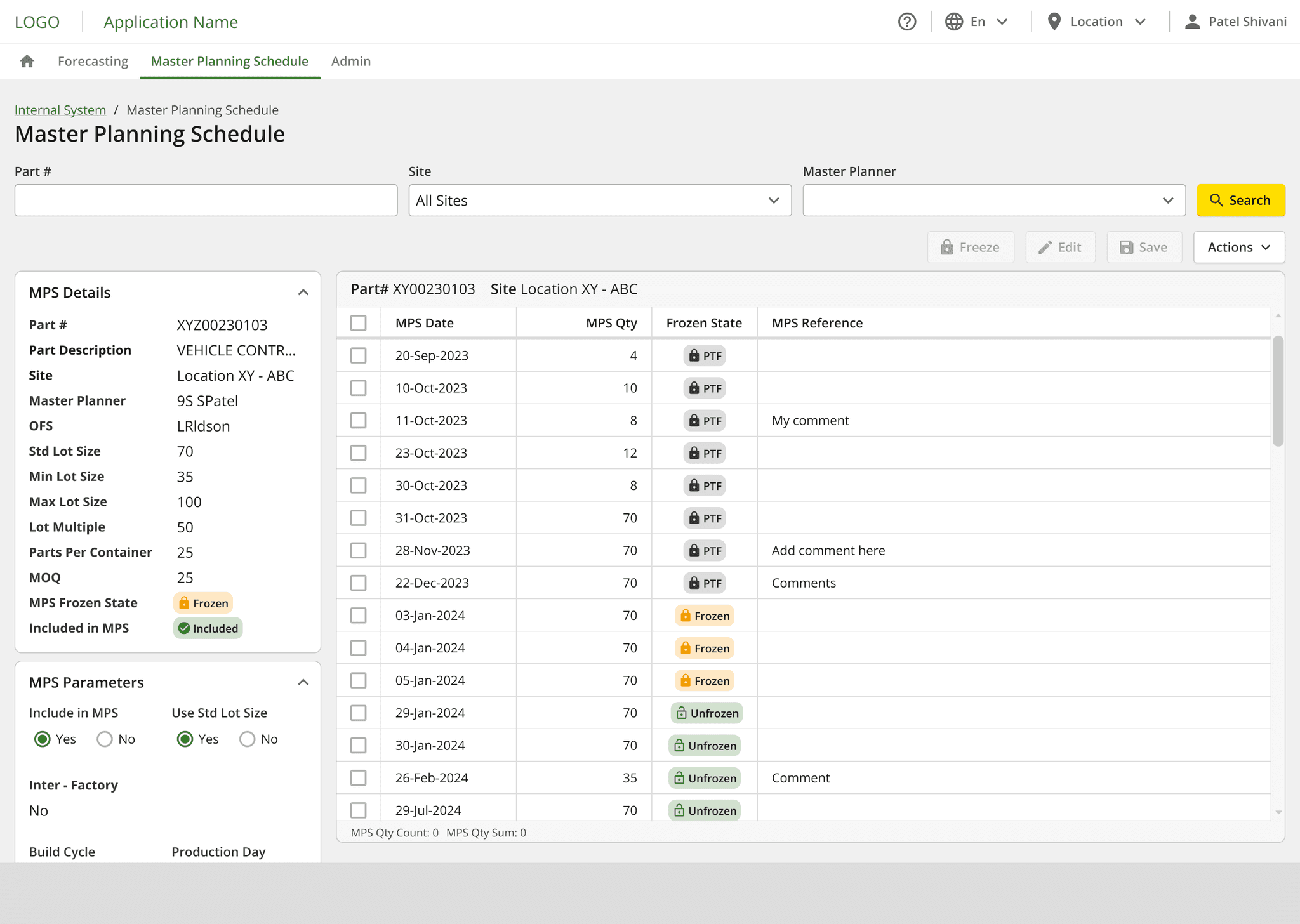Open the Admin tab
The width and height of the screenshot is (1300, 924).
(350, 61)
